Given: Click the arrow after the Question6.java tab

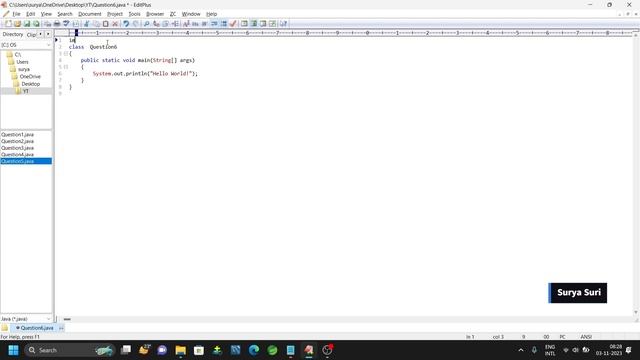Looking at the screenshot, I should click(61, 328).
